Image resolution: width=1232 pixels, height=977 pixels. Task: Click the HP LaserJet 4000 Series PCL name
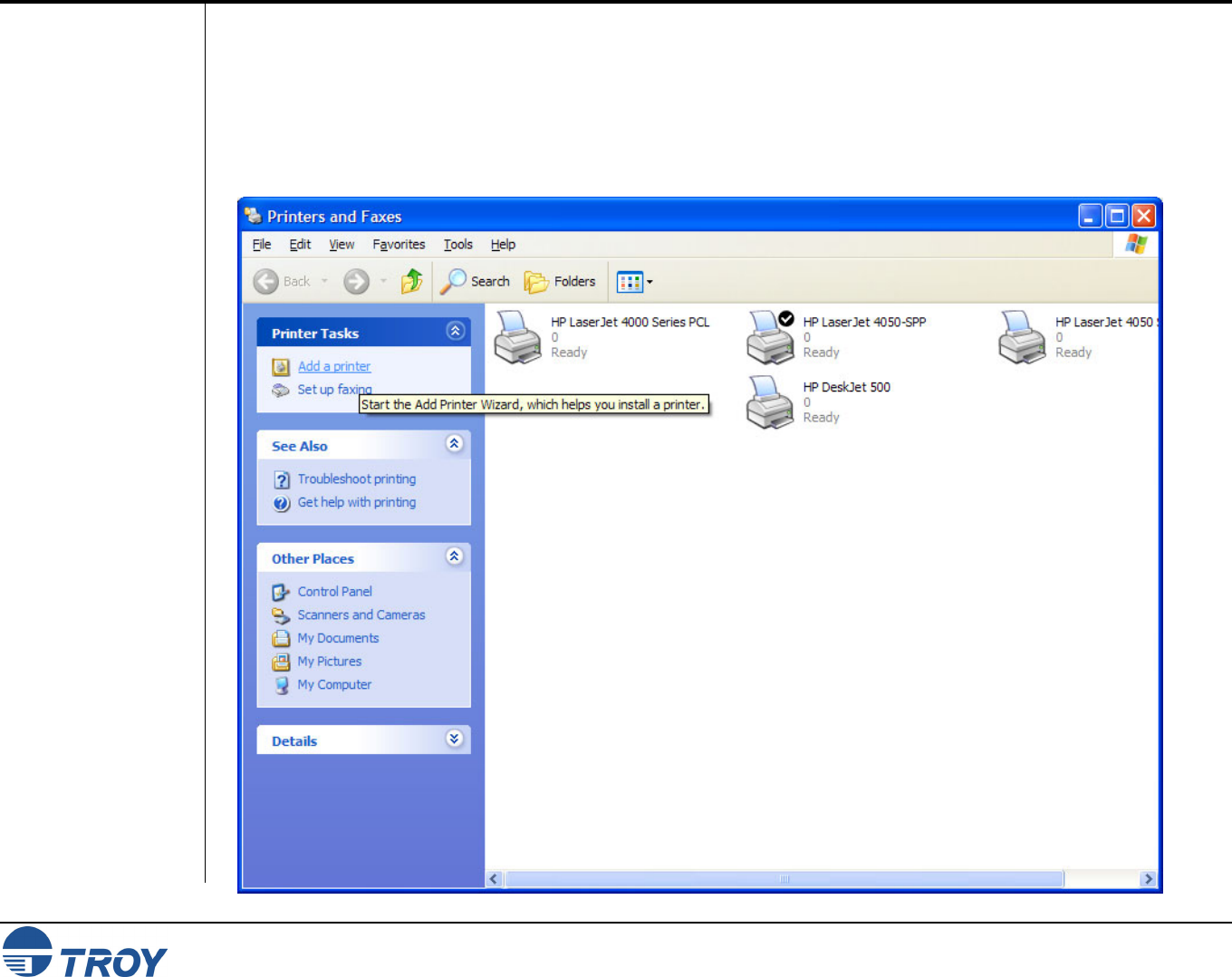point(630,322)
